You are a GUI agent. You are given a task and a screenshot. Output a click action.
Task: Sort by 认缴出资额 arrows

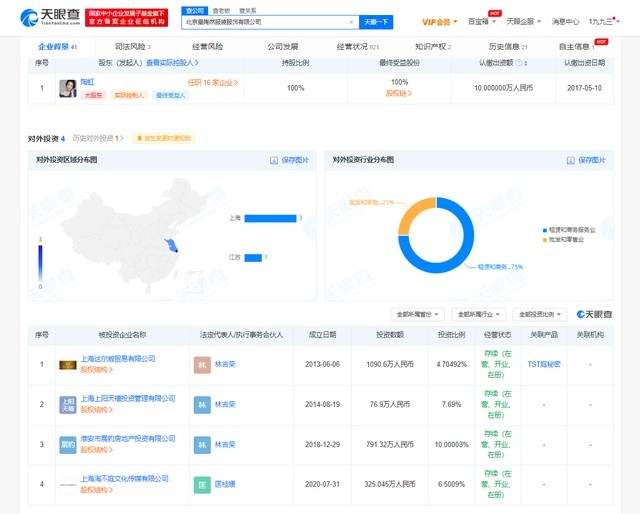pyautogui.click(x=526, y=63)
